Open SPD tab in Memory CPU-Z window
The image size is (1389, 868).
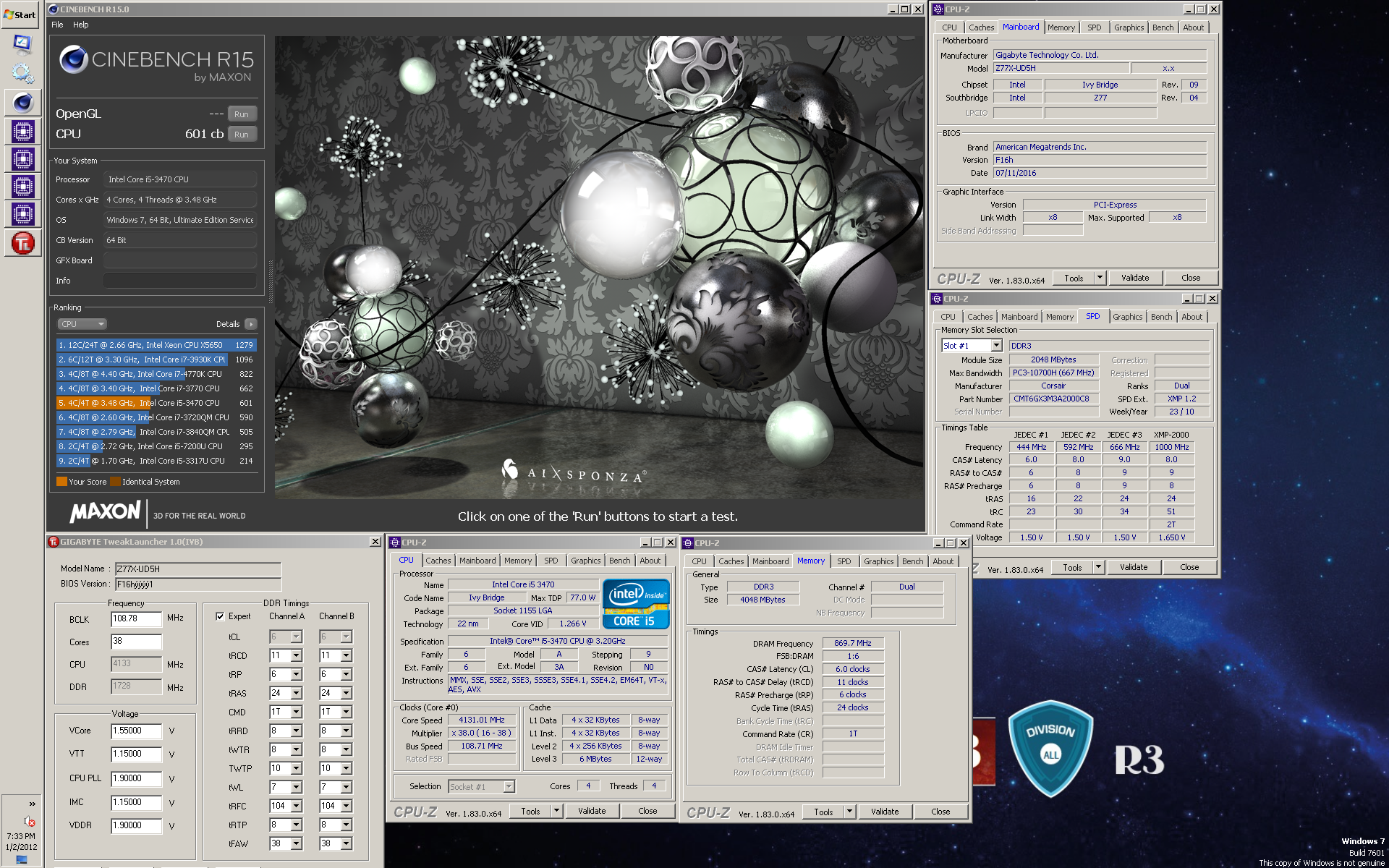coord(844,561)
